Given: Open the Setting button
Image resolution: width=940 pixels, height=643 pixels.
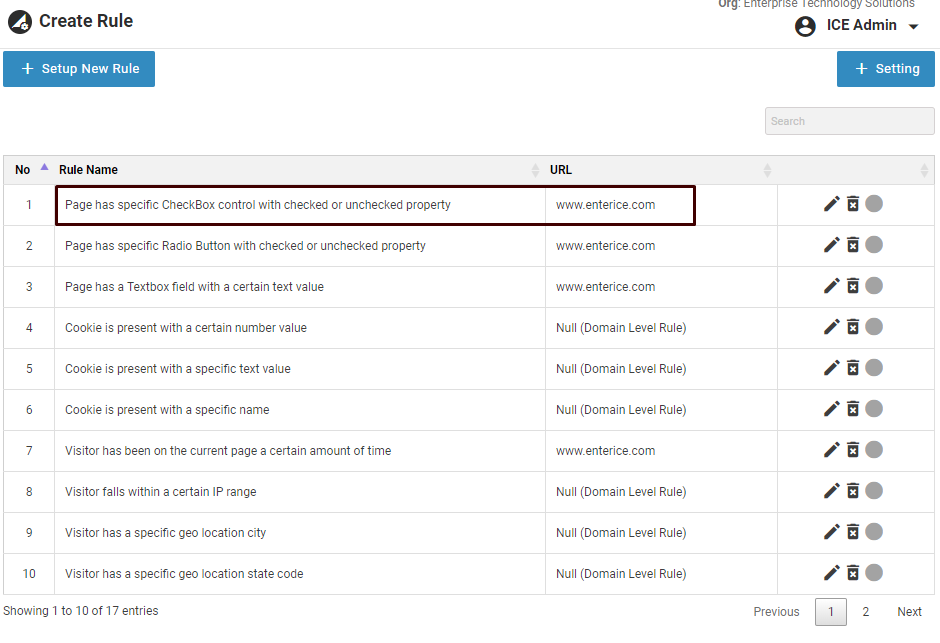Looking at the screenshot, I should pyautogui.click(x=885, y=69).
